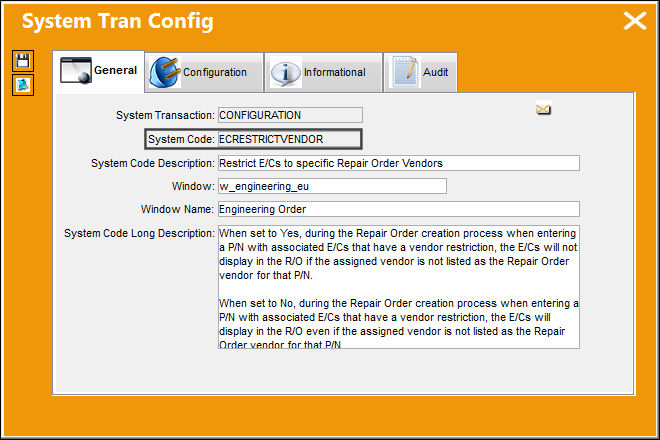Image resolution: width=660 pixels, height=440 pixels.
Task: Click the System Code field ECRESTRICTVENDOR
Action: click(x=289, y=139)
